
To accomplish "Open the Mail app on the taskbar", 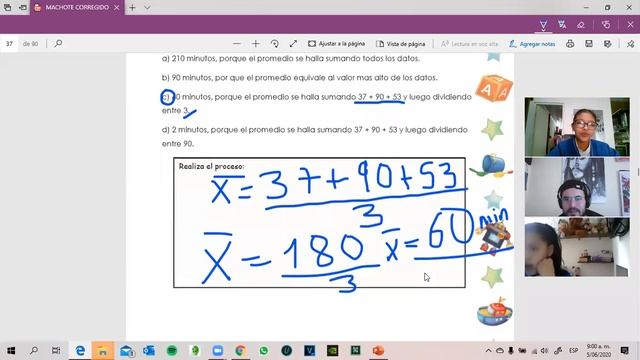I will (126, 351).
